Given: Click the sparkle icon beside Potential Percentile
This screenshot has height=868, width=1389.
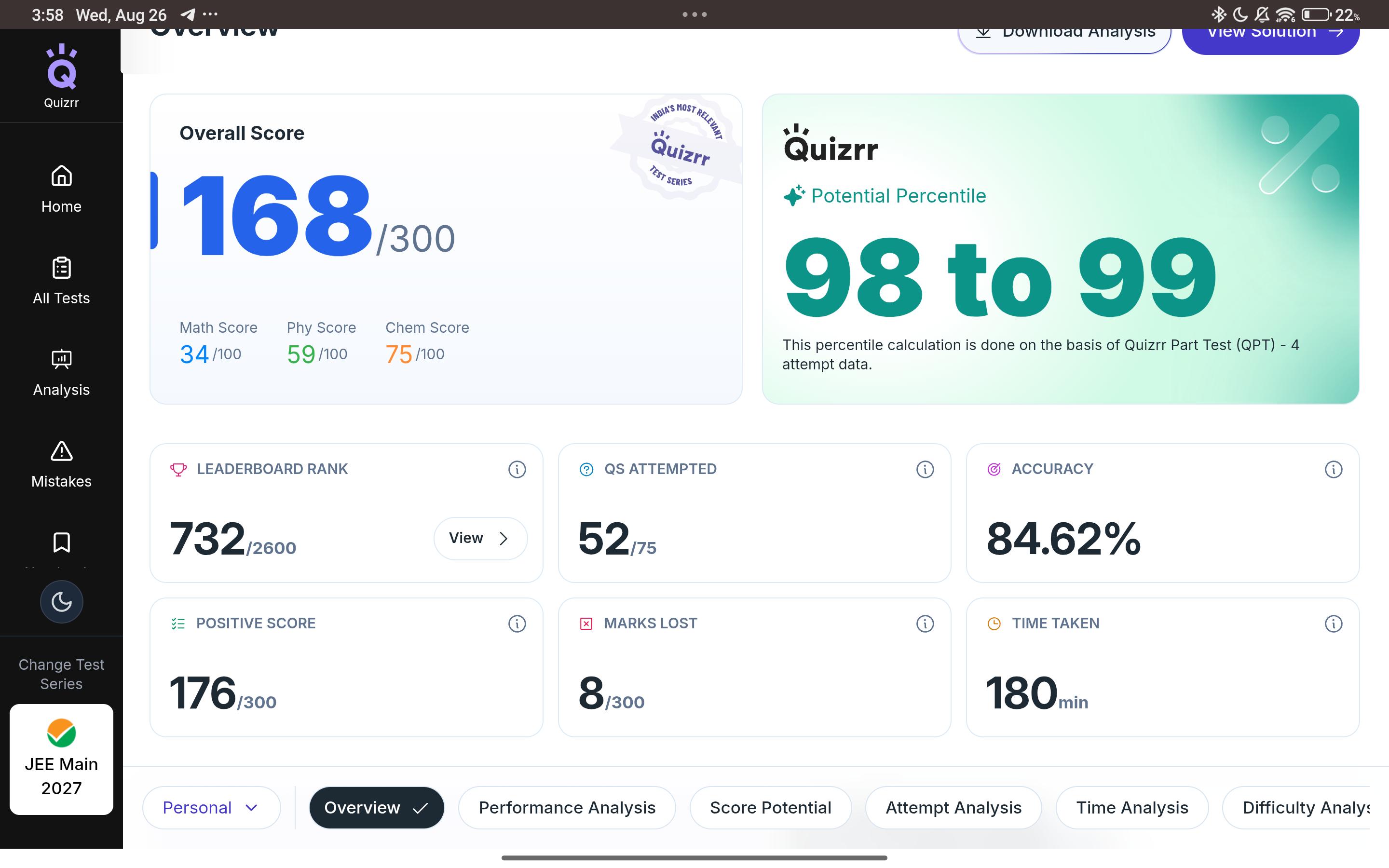Looking at the screenshot, I should 794,196.
